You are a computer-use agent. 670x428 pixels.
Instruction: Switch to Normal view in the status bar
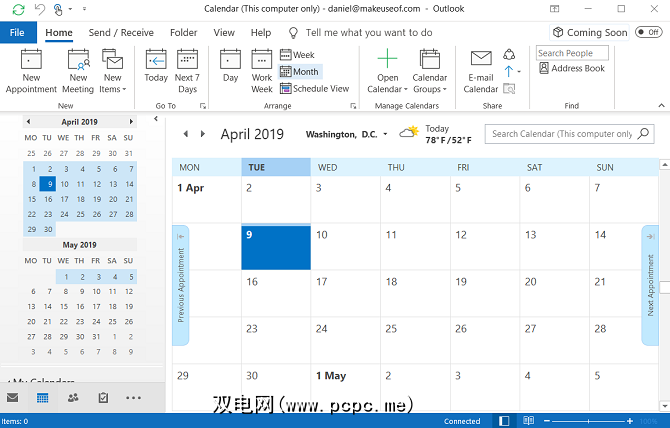coord(504,421)
